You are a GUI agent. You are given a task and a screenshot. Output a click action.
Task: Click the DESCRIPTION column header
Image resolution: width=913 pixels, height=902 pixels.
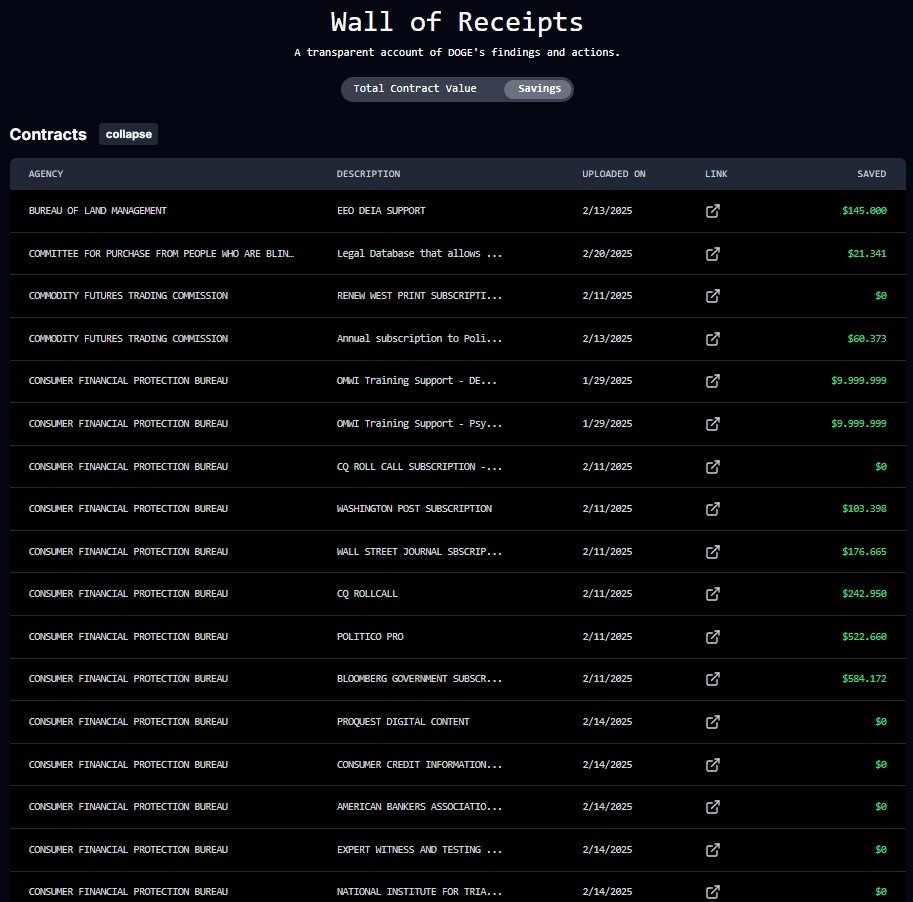pos(368,174)
